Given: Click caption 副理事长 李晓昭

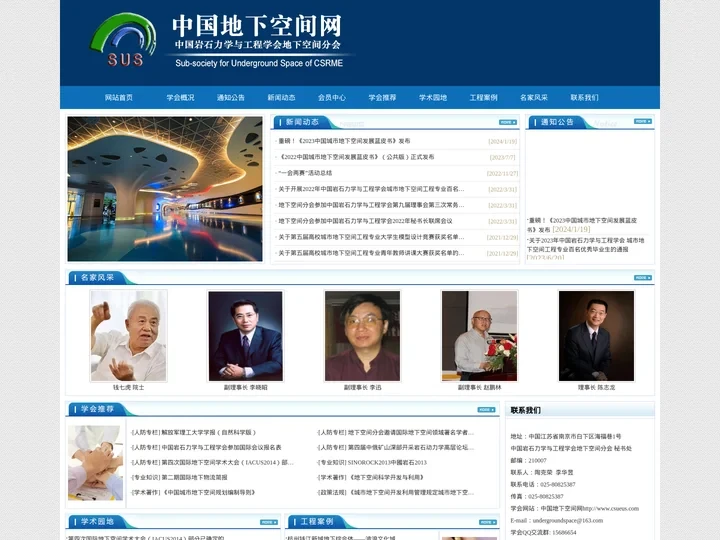Looking at the screenshot, I should pos(245,388).
